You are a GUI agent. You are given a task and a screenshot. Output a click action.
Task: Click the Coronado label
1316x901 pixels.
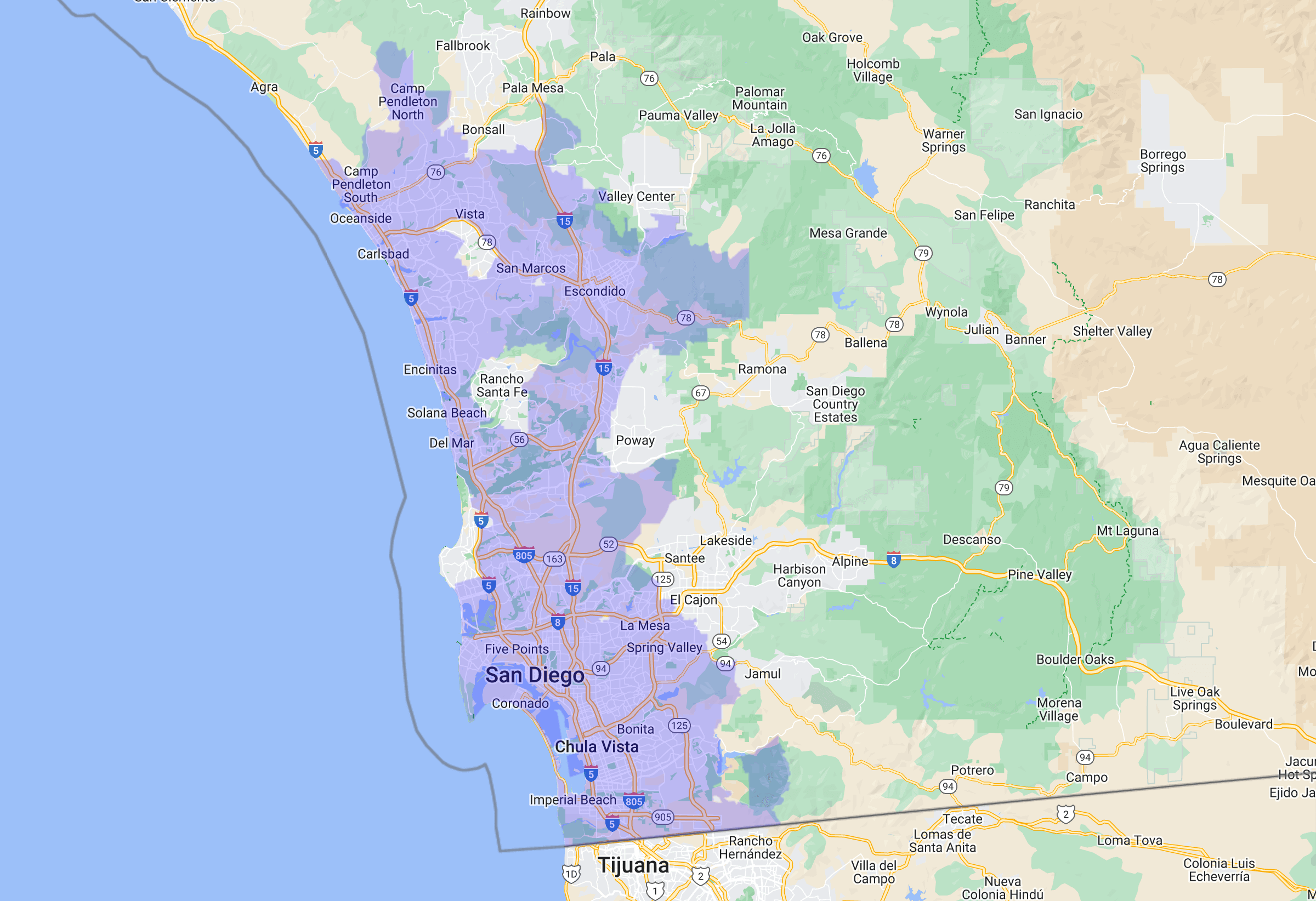520,703
